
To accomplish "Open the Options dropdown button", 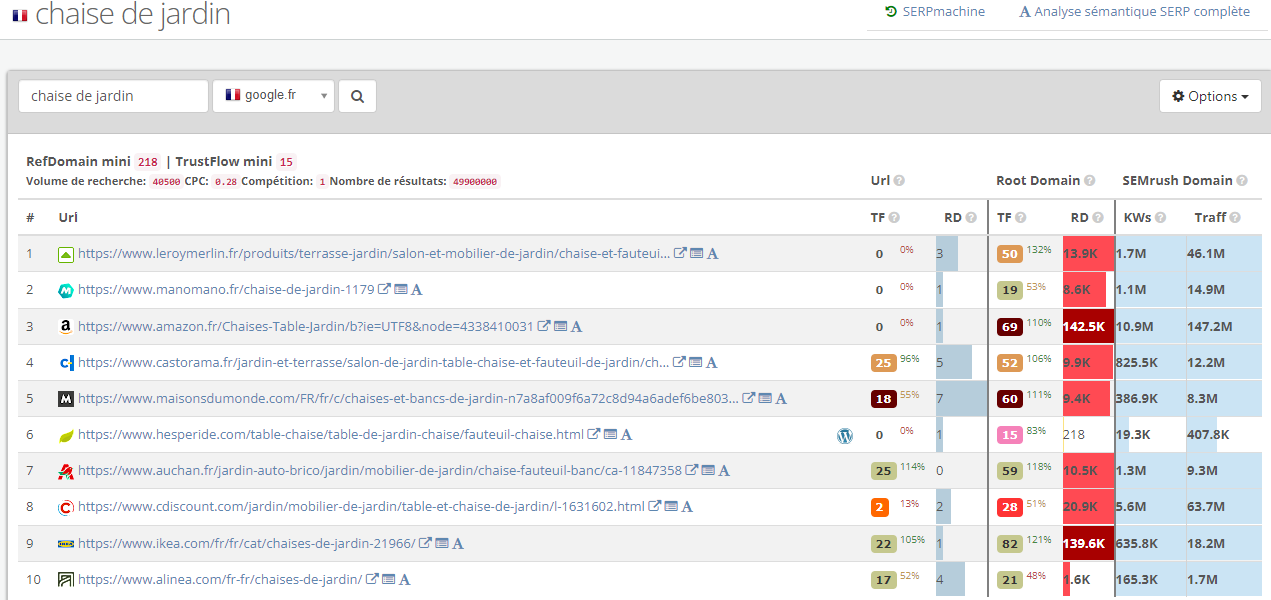I will [x=1210, y=97].
